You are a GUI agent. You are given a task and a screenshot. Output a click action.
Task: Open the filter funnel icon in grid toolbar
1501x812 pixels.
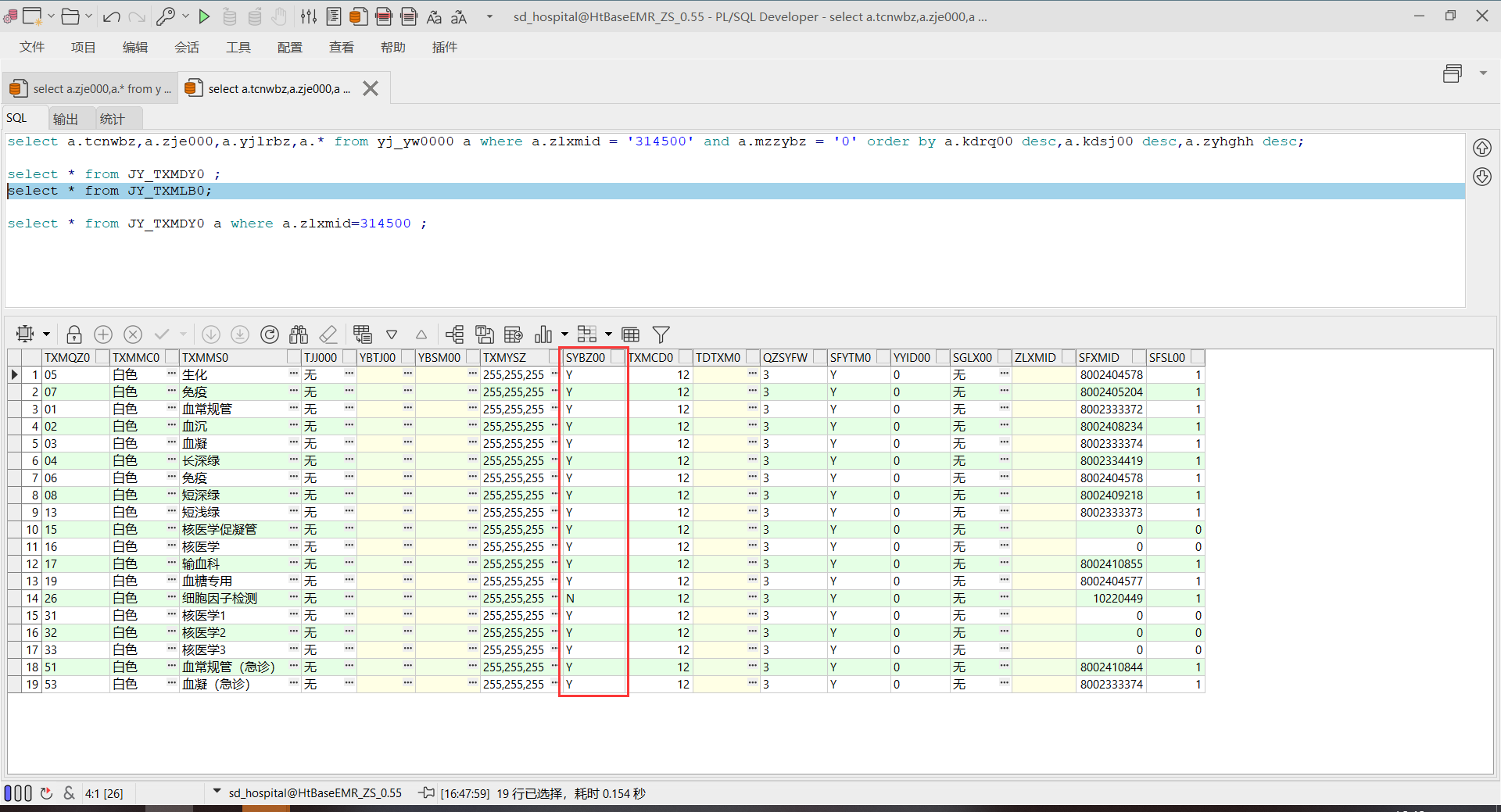pos(661,334)
